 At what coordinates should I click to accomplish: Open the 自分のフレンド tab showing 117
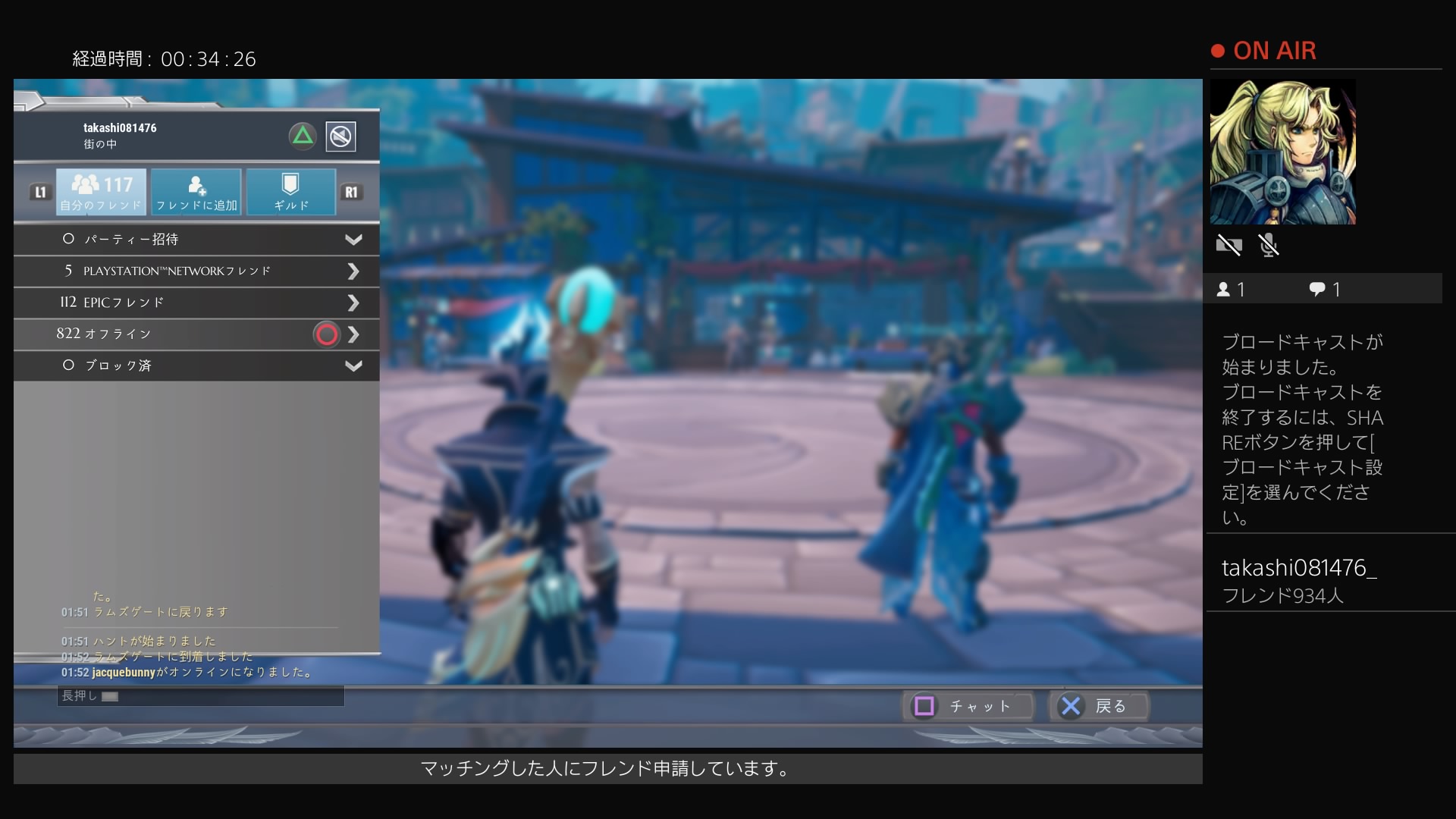[102, 192]
